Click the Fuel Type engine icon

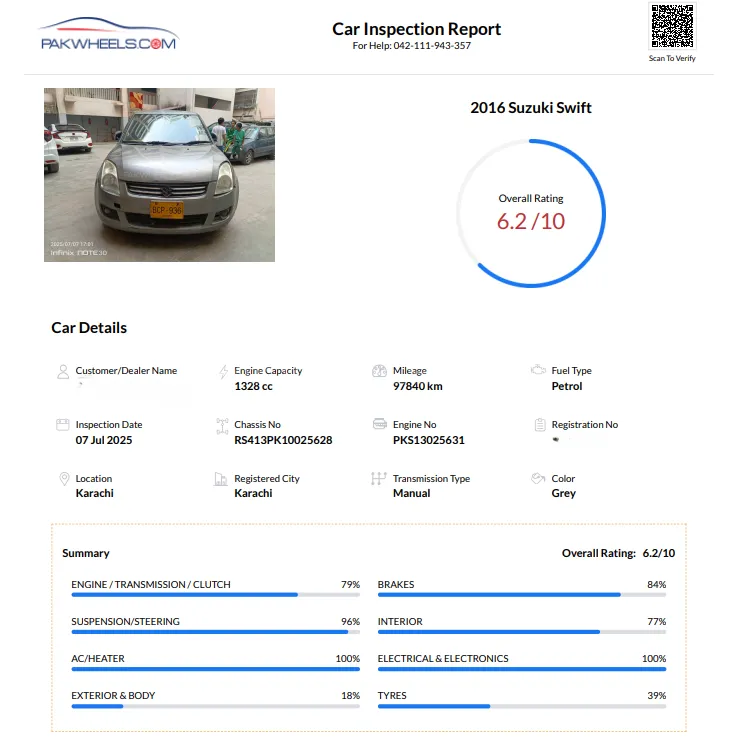pos(538,370)
